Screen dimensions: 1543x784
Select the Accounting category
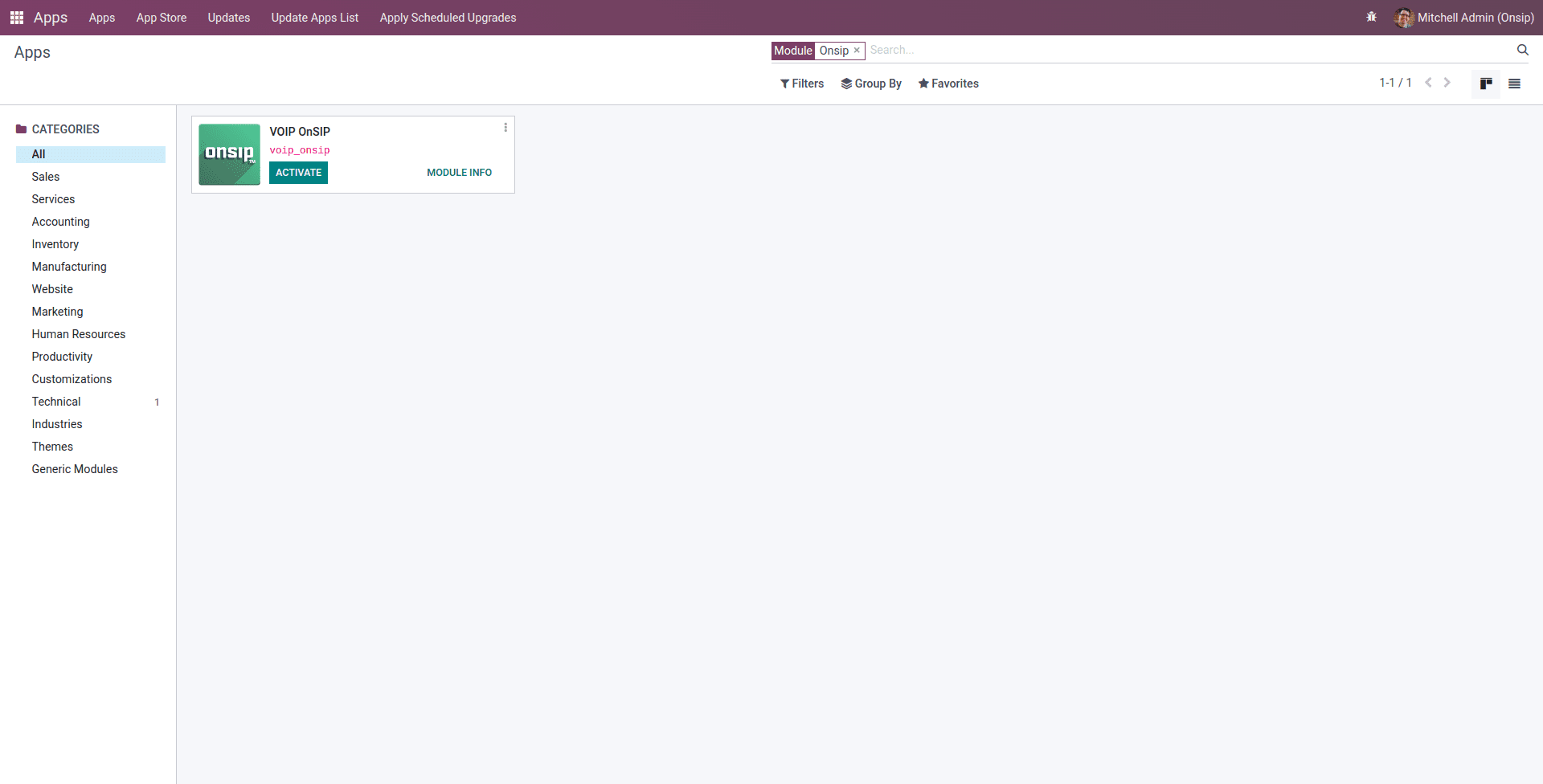pos(91,222)
